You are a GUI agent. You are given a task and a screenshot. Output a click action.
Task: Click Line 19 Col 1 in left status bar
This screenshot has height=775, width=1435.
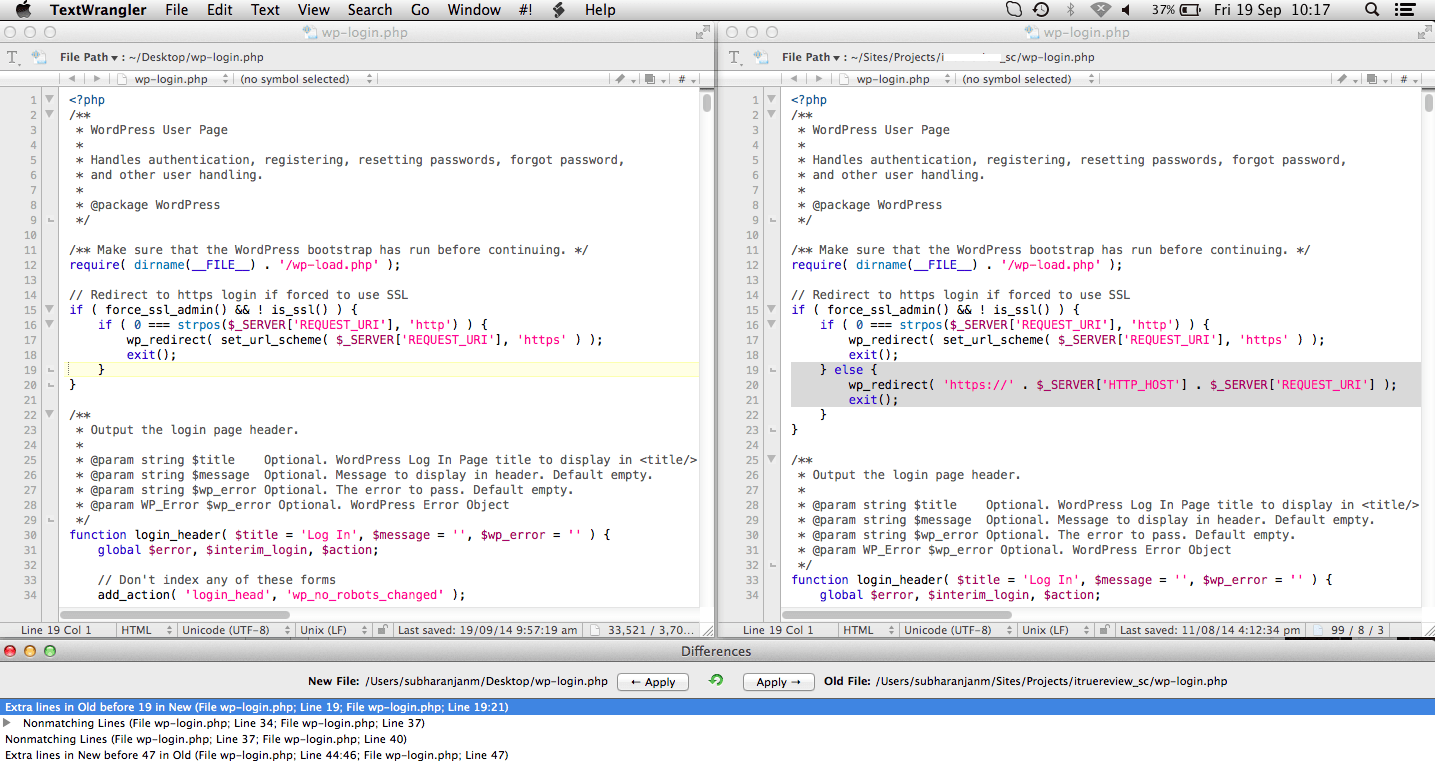(x=56, y=630)
